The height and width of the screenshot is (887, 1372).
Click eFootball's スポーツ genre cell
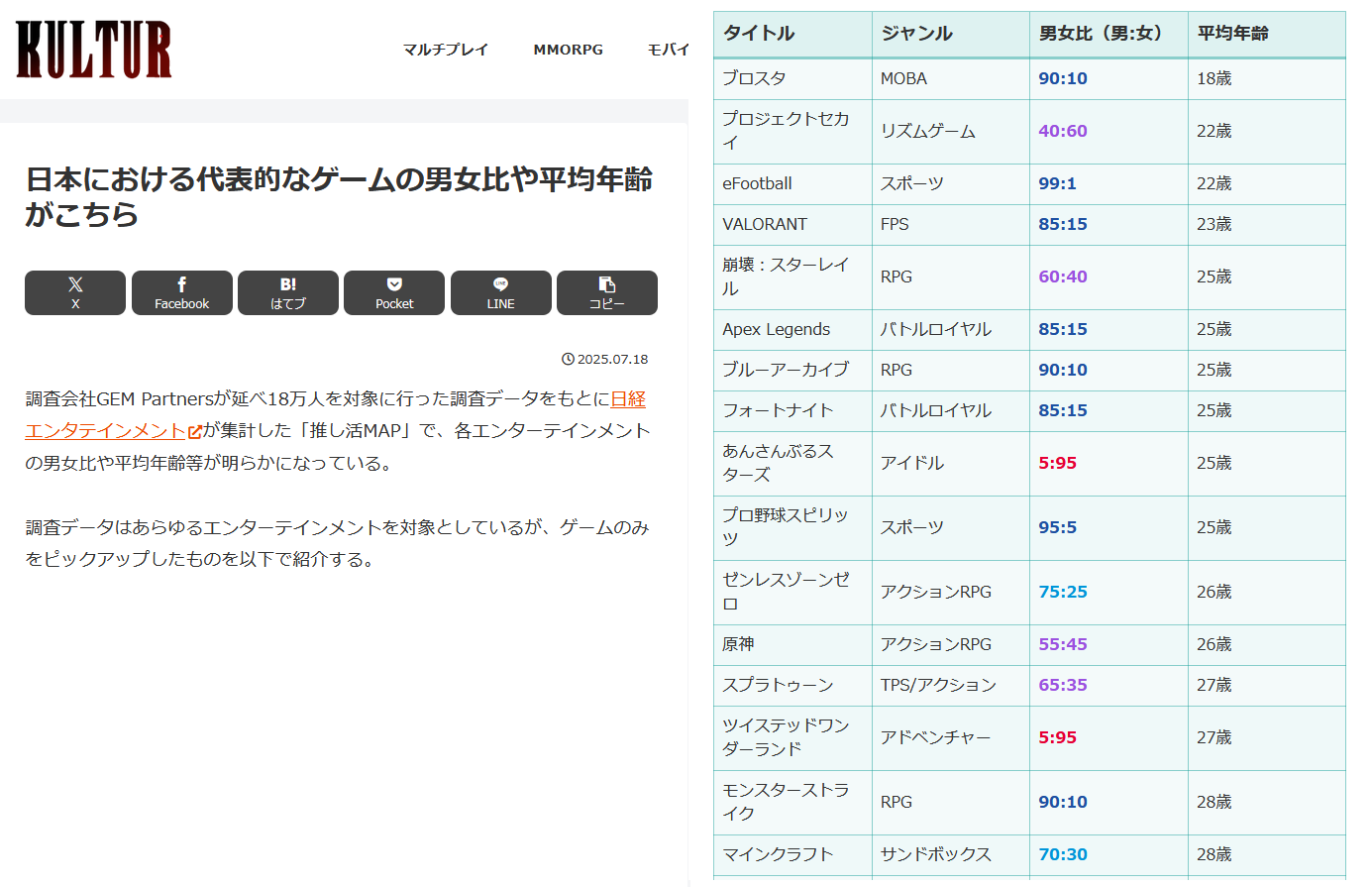point(951,183)
